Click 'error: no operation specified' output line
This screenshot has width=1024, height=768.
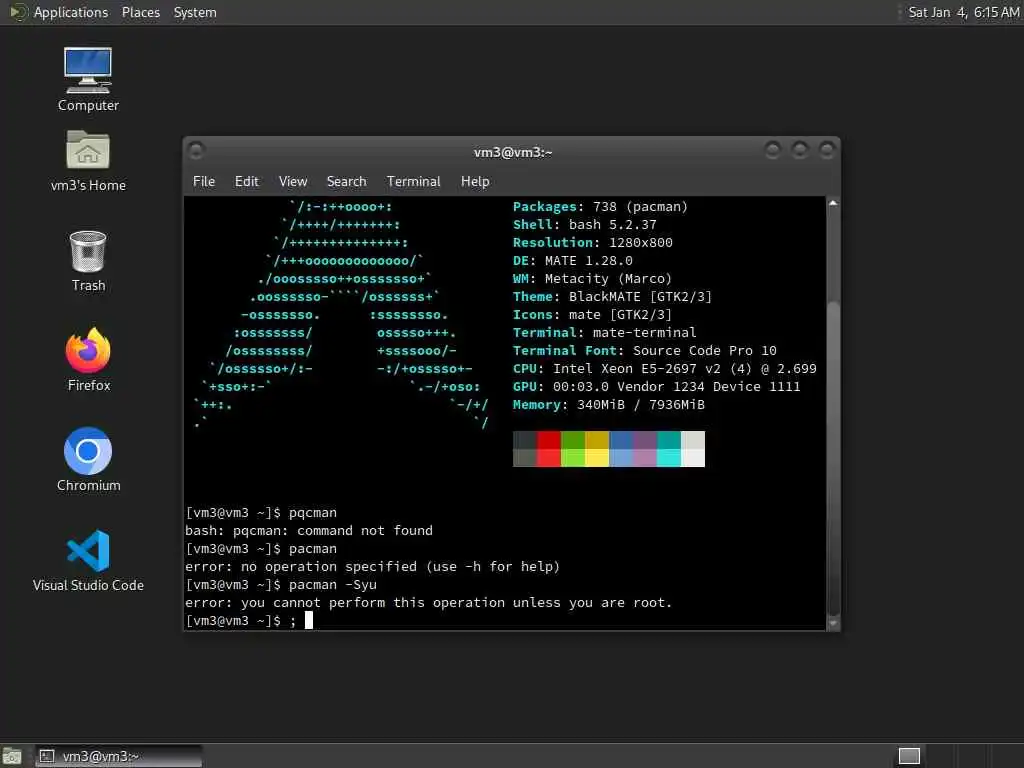tap(372, 567)
